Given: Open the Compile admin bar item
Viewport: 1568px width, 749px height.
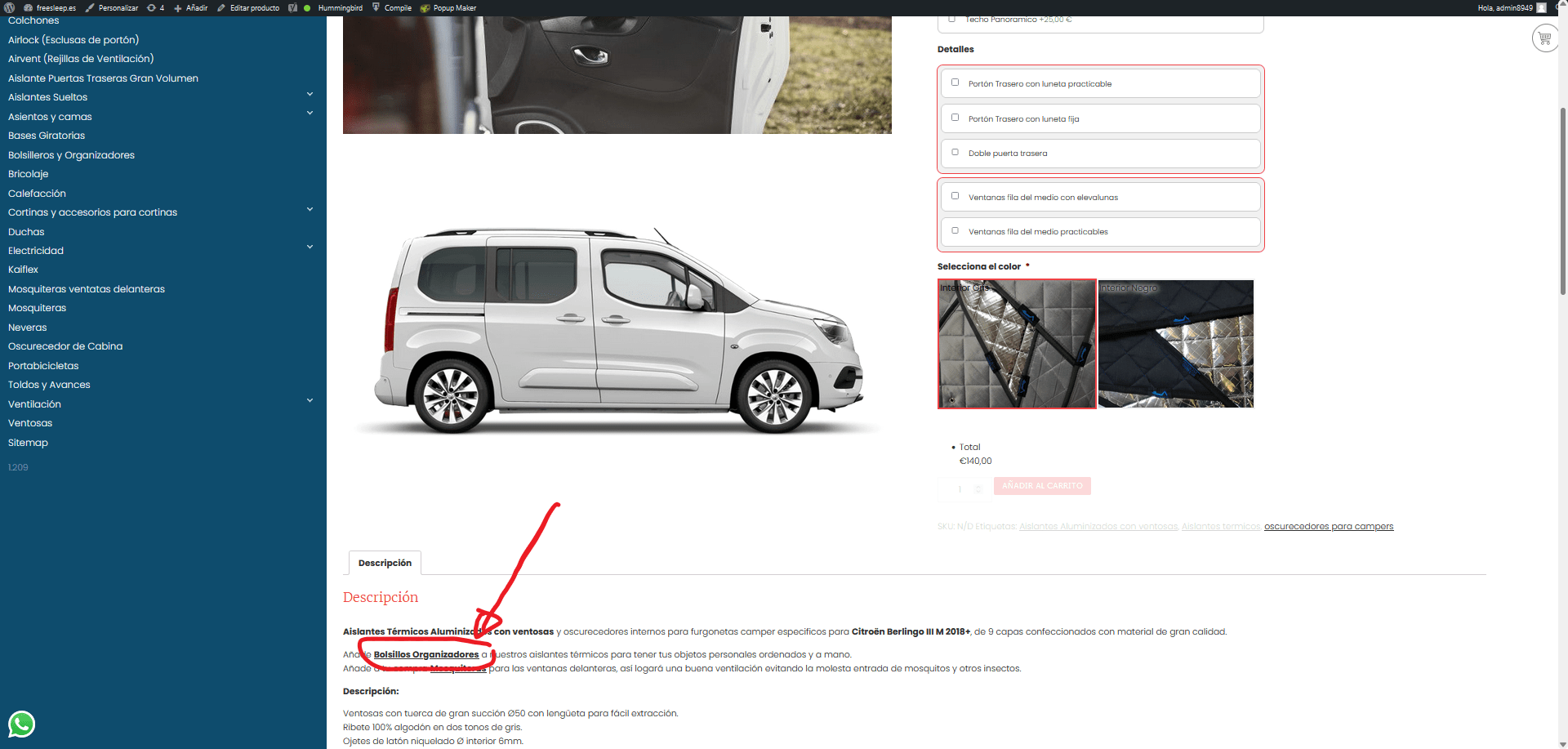Looking at the screenshot, I should click(x=392, y=7).
